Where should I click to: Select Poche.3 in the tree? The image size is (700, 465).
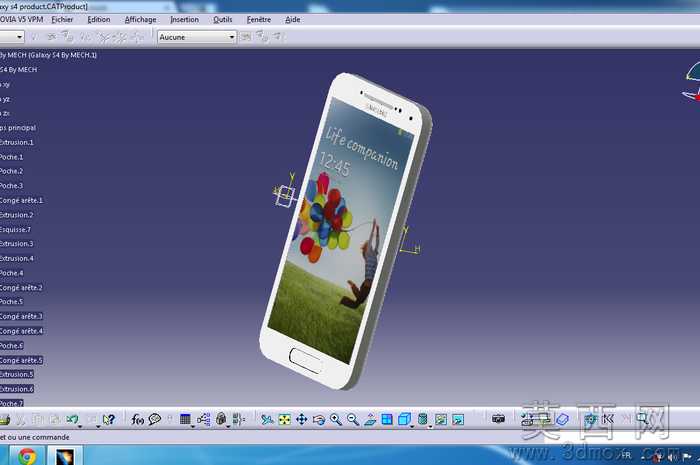click(x=12, y=186)
